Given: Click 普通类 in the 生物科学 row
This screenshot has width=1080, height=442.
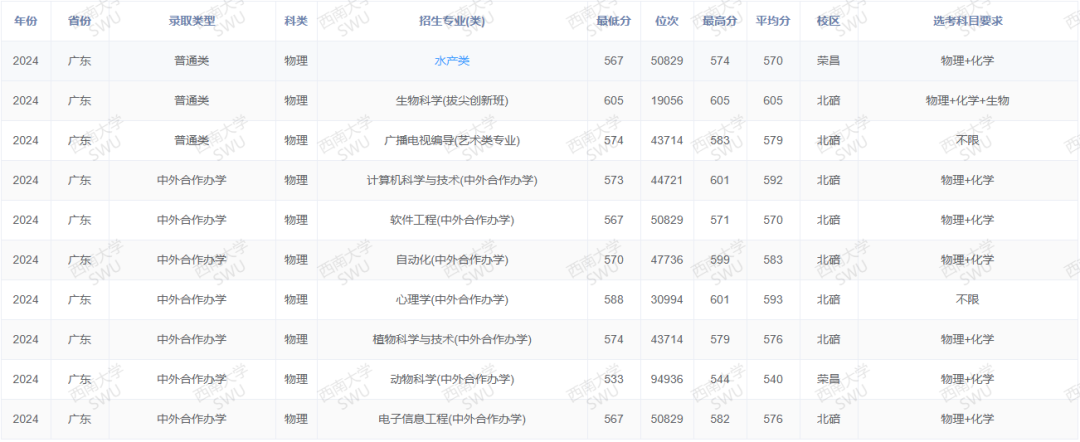Looking at the screenshot, I should click(x=191, y=101).
